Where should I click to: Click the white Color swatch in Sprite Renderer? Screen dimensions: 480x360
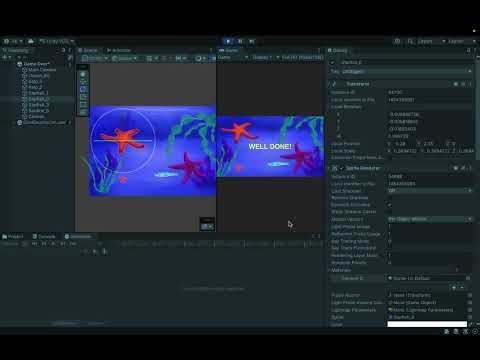pos(427,324)
